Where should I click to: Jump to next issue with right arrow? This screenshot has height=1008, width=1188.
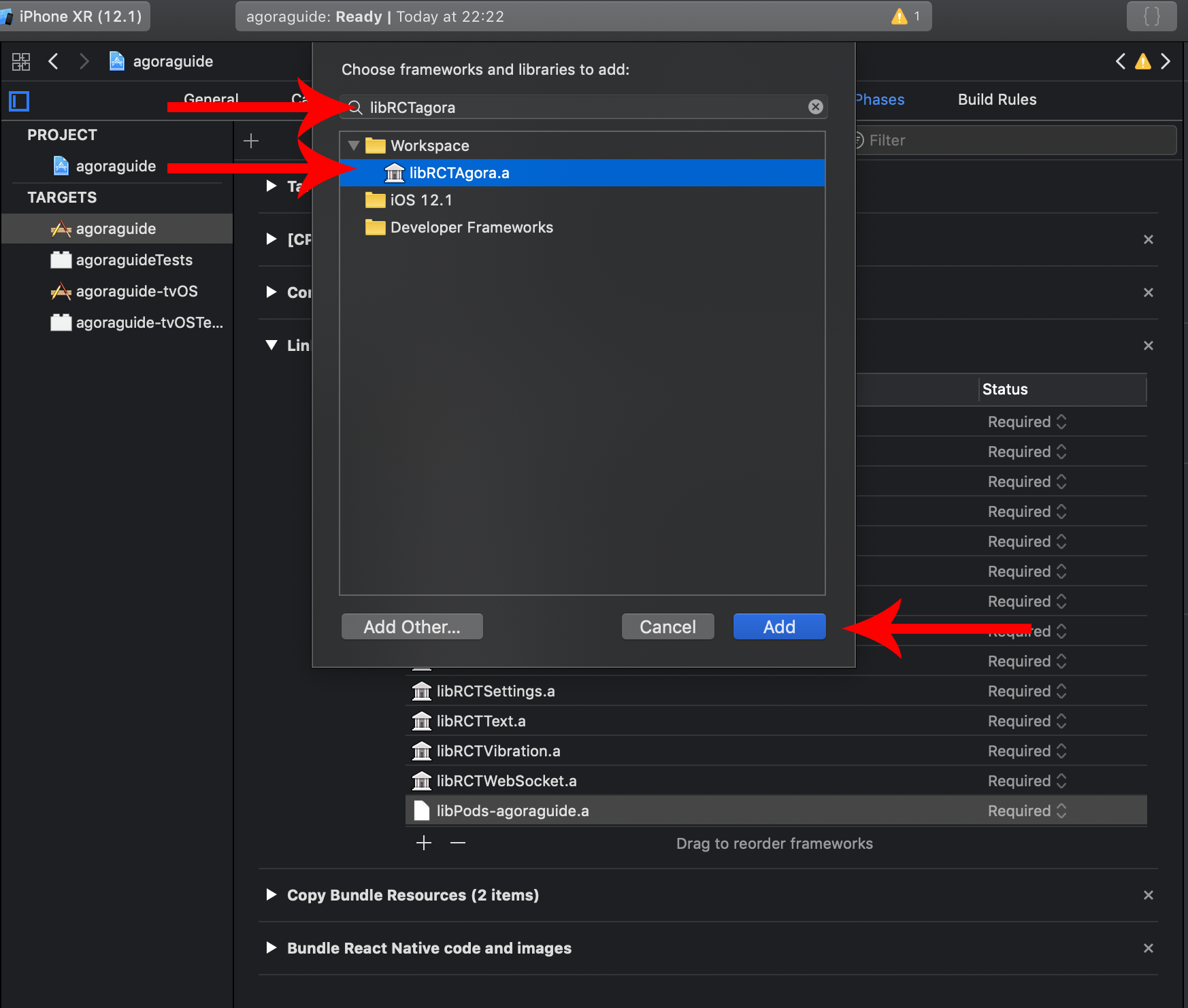tap(1166, 61)
